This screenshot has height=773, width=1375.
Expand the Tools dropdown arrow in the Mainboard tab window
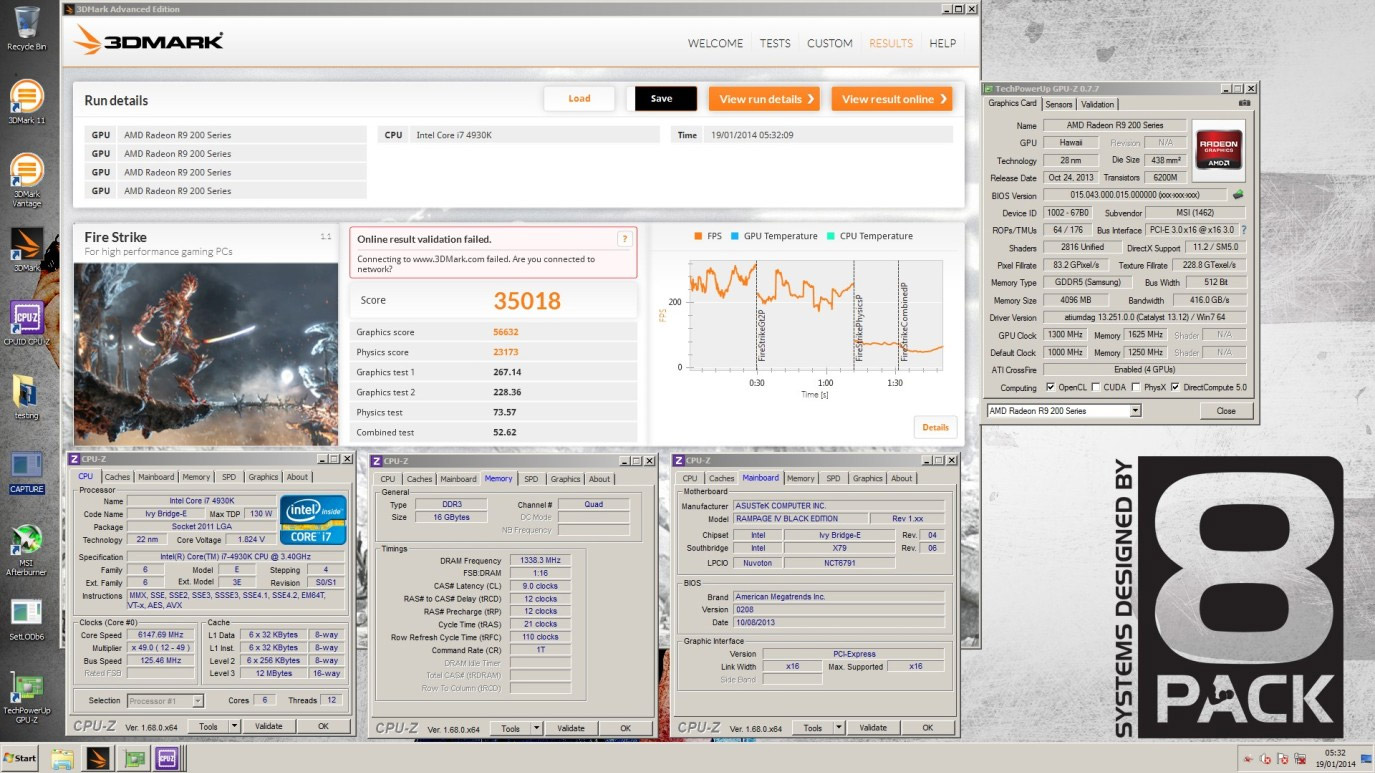tap(838, 728)
